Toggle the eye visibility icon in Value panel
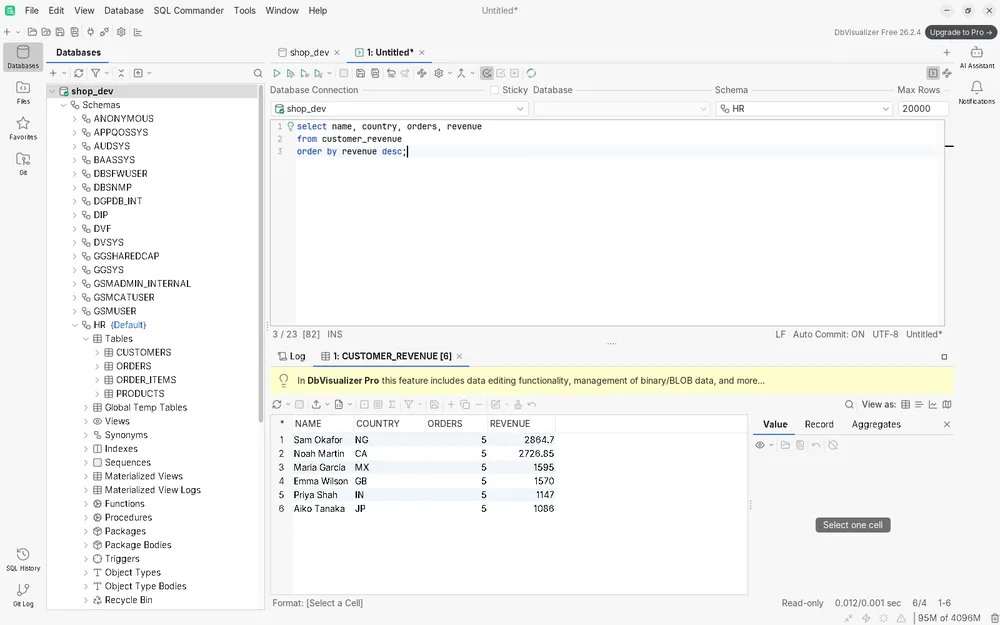The width and height of the screenshot is (1000, 625). 760,445
